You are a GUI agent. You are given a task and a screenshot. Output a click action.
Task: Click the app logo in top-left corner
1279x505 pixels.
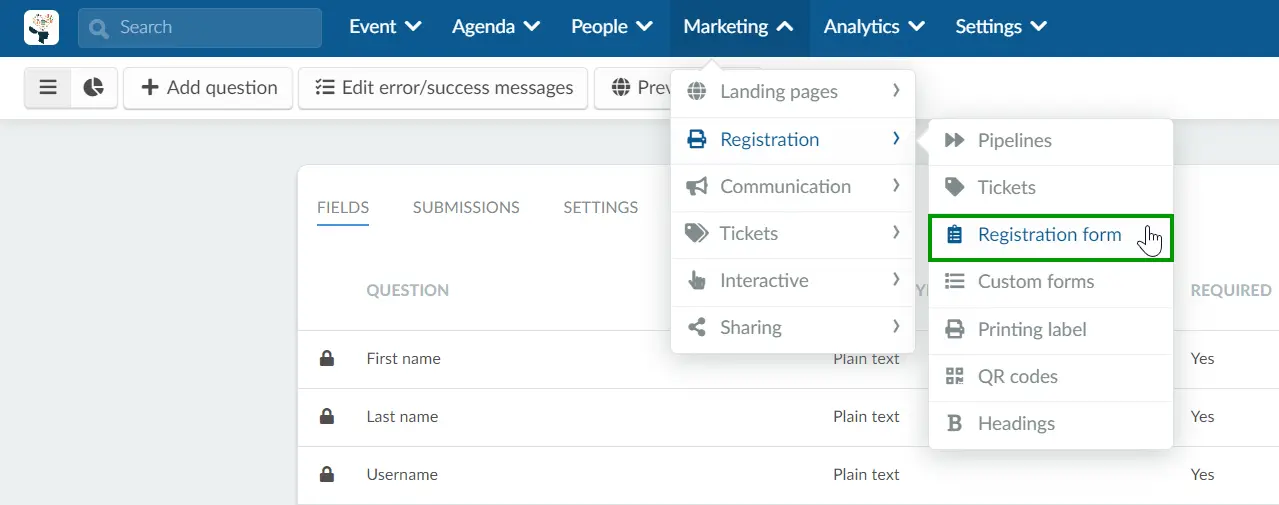[x=42, y=28]
